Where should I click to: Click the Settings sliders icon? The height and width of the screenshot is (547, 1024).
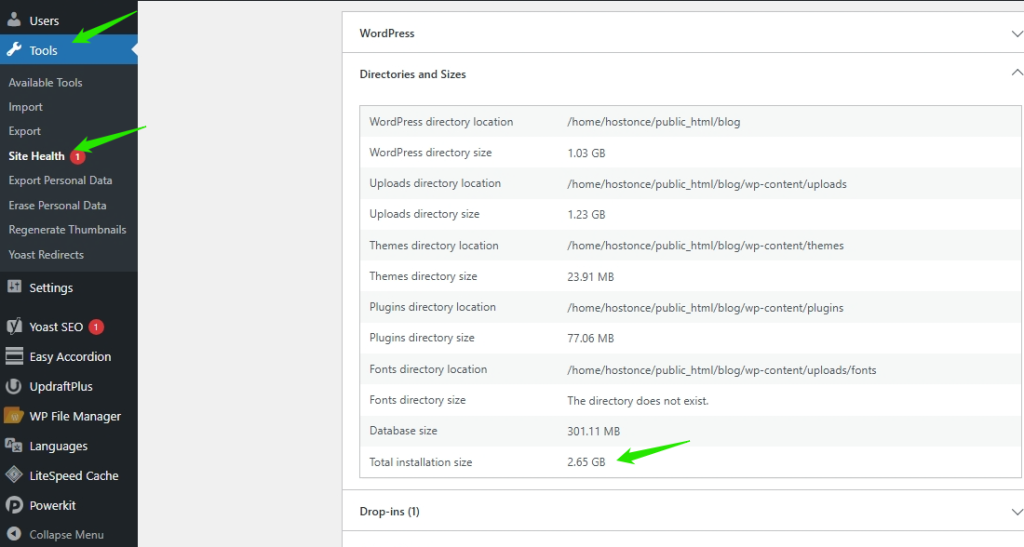click(x=14, y=287)
